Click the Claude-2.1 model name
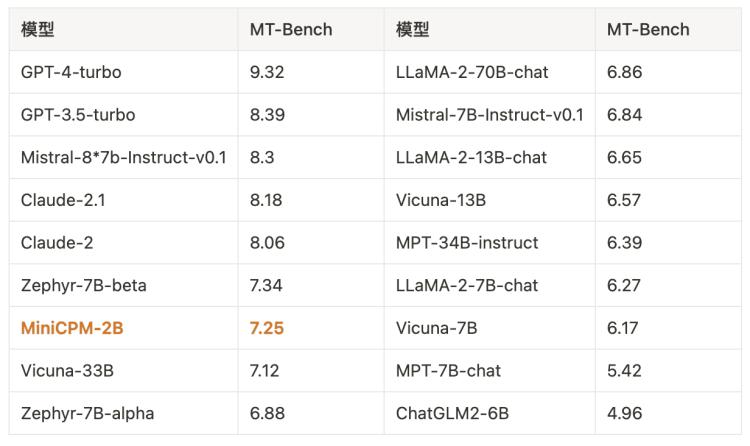This screenshot has height=446, width=750. [63, 200]
